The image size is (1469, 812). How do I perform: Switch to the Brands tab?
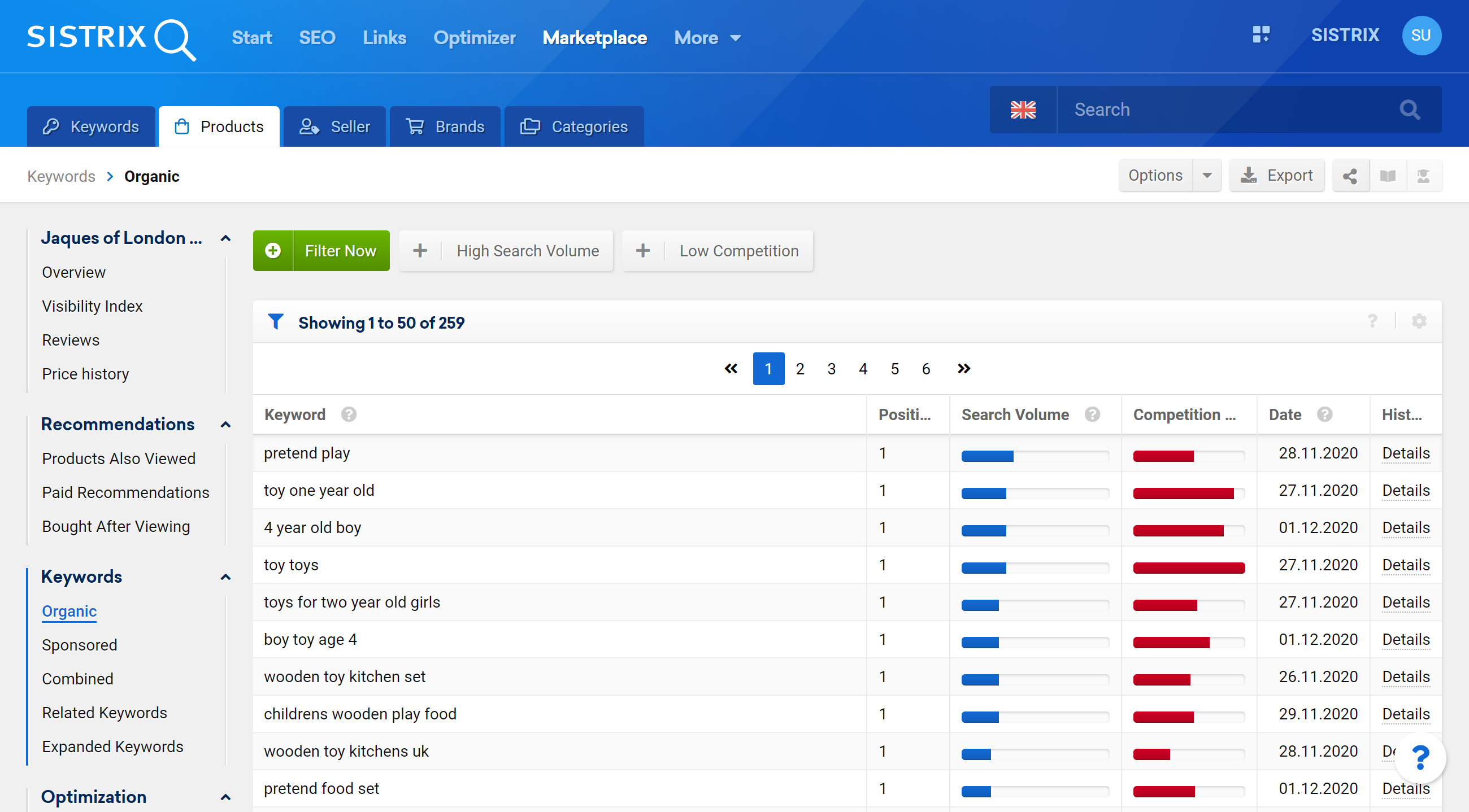[x=445, y=126]
